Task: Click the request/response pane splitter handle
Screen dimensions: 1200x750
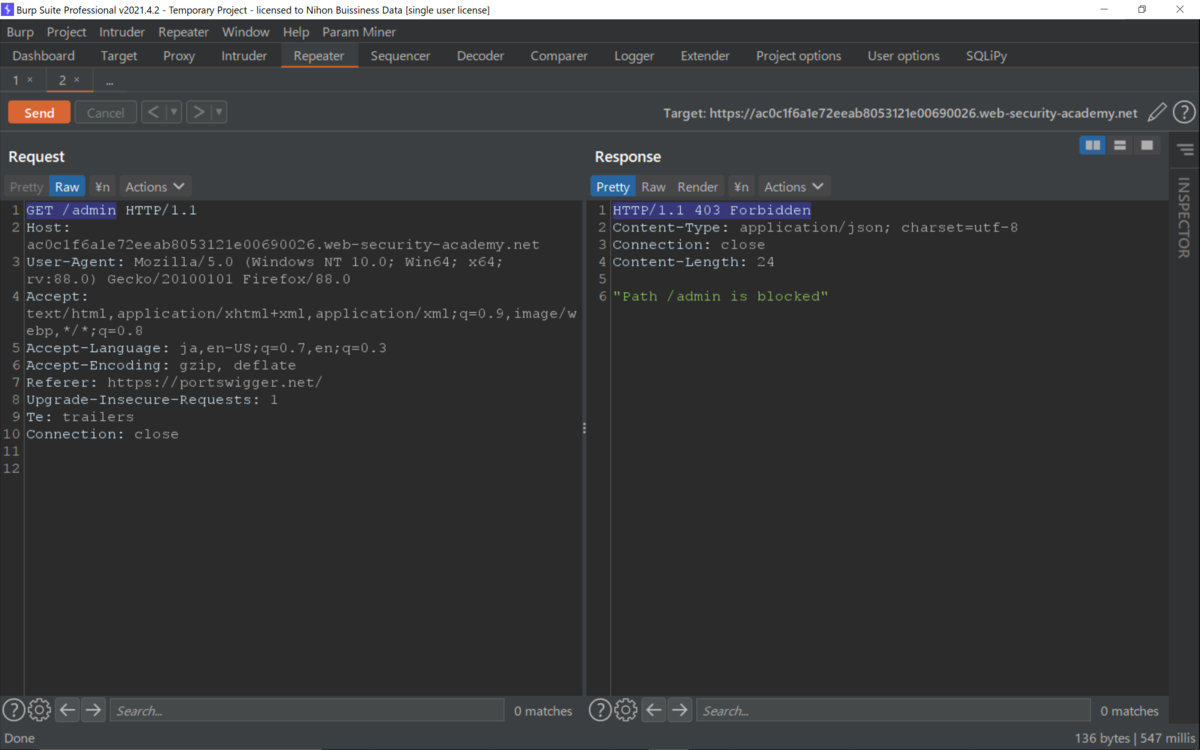Action: (x=584, y=428)
